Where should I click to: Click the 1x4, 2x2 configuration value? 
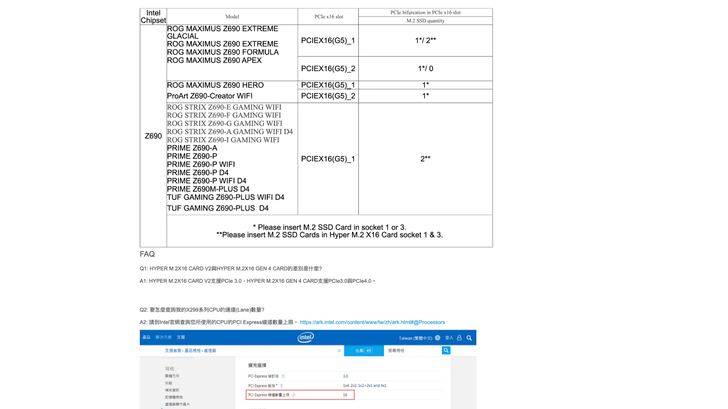pyautogui.click(x=364, y=385)
